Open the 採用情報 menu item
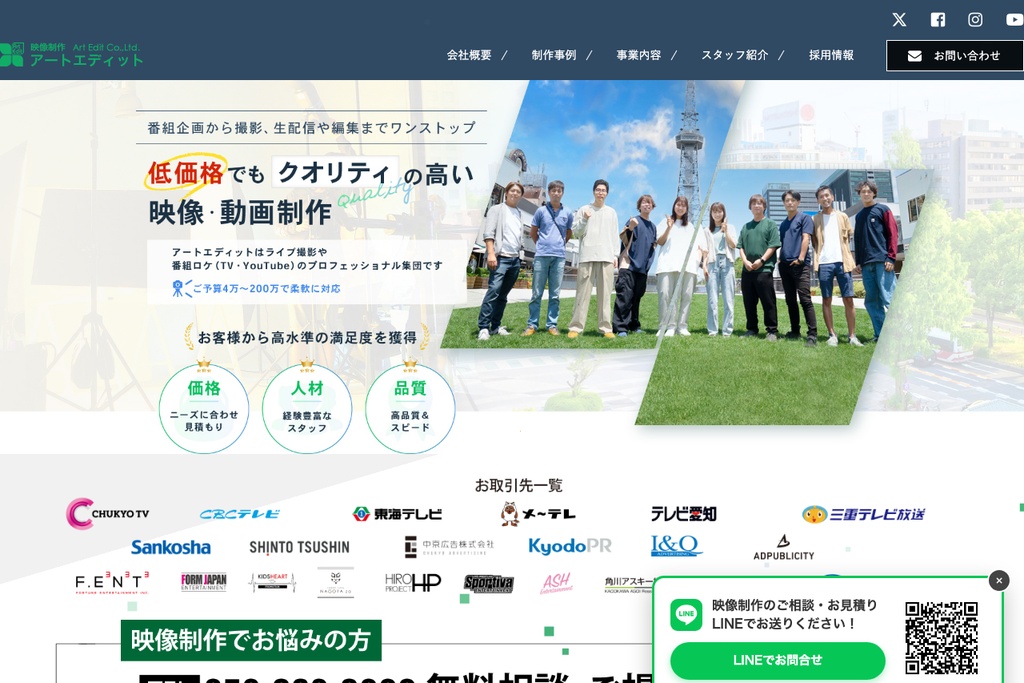Image resolution: width=1024 pixels, height=683 pixels. pos(831,55)
